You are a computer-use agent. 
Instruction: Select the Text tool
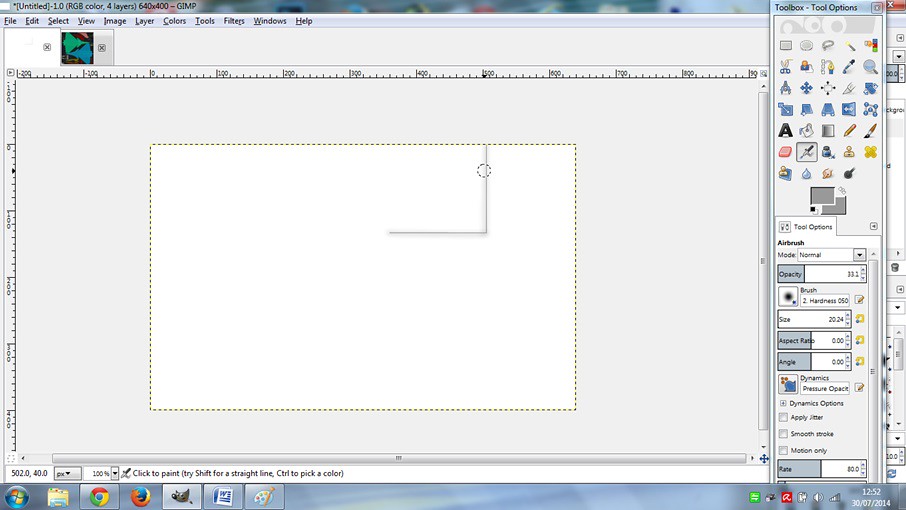click(x=785, y=131)
